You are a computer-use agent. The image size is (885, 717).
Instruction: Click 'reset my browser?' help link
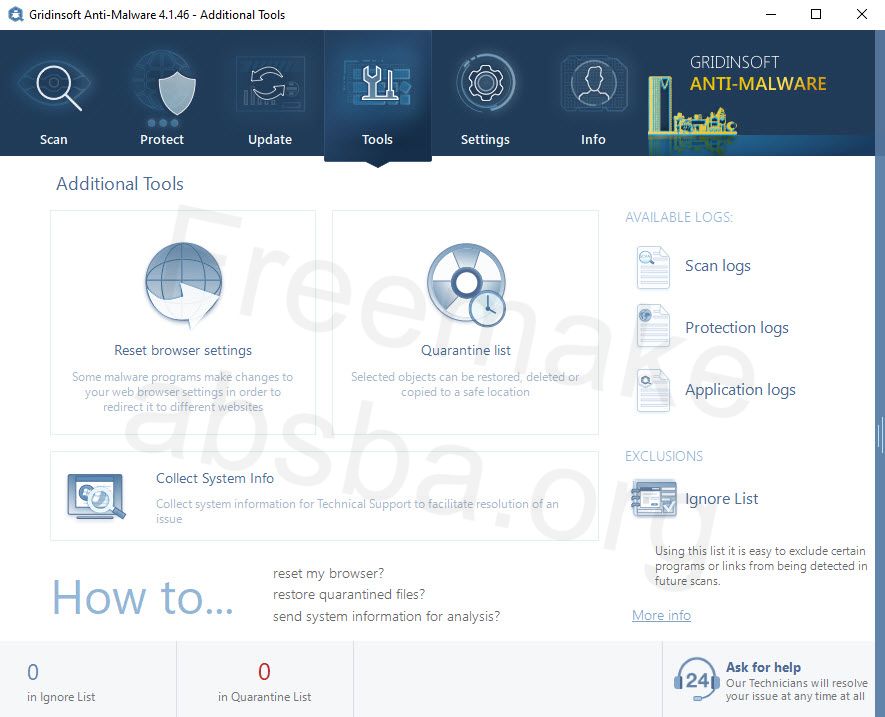click(328, 573)
